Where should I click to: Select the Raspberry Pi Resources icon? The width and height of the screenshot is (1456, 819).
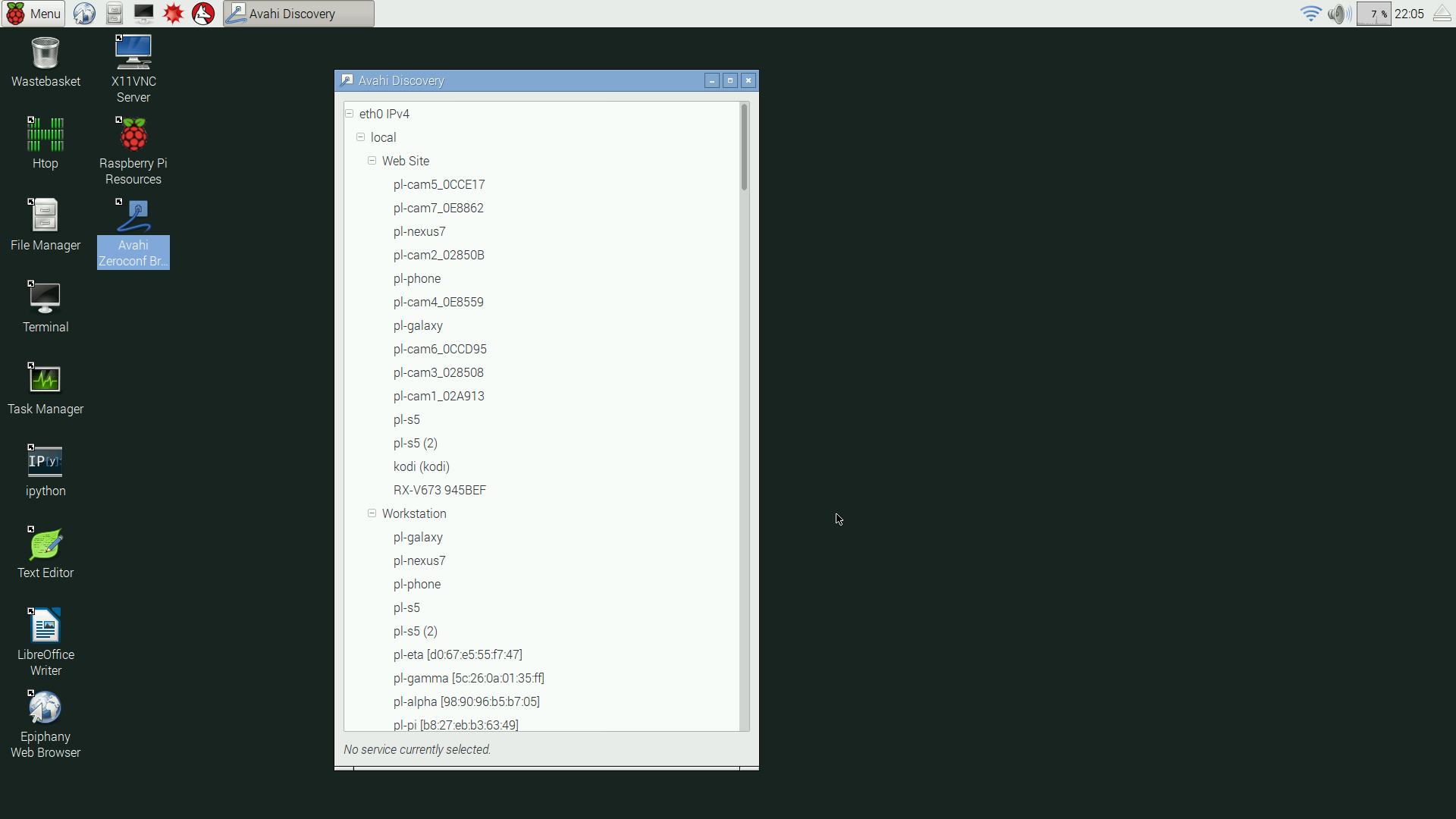tap(133, 136)
